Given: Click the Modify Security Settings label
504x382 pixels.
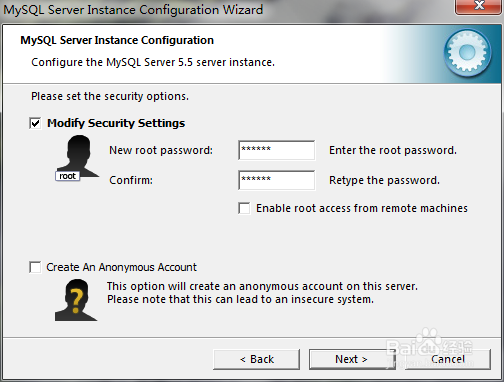Looking at the screenshot, I should [116, 123].
